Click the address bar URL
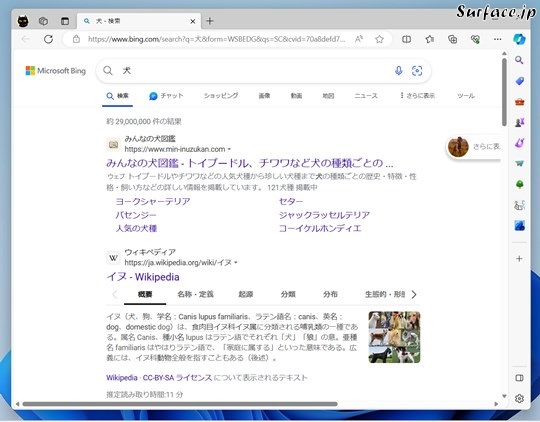540x422 pixels. (x=216, y=39)
